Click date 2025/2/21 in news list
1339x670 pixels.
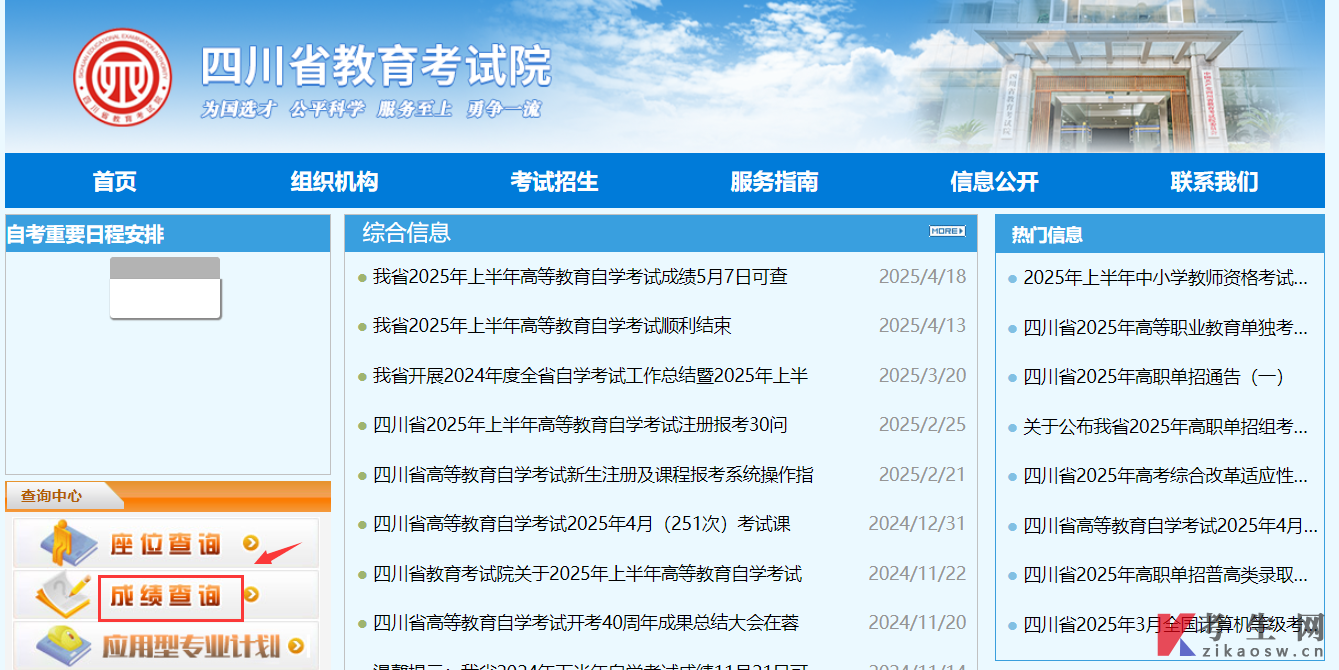click(x=922, y=475)
